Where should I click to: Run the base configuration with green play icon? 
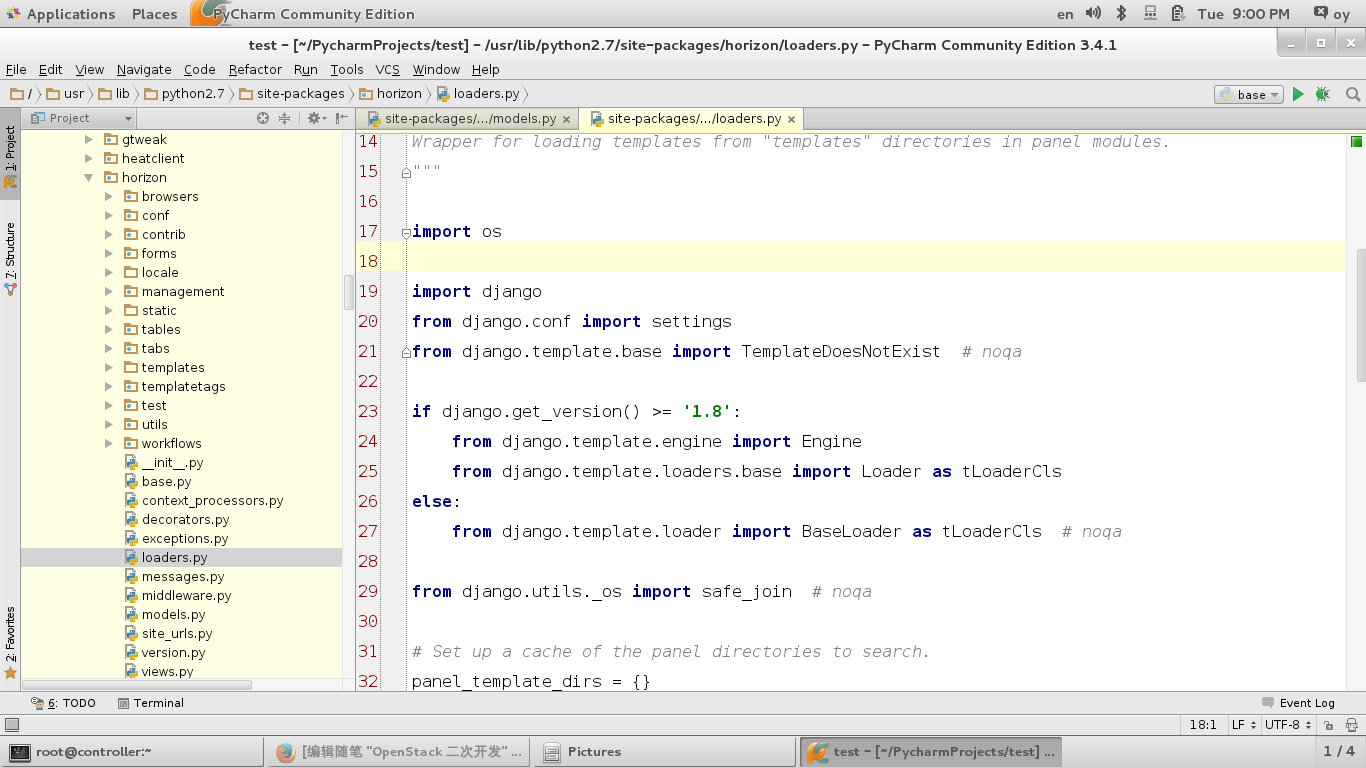pos(1298,94)
